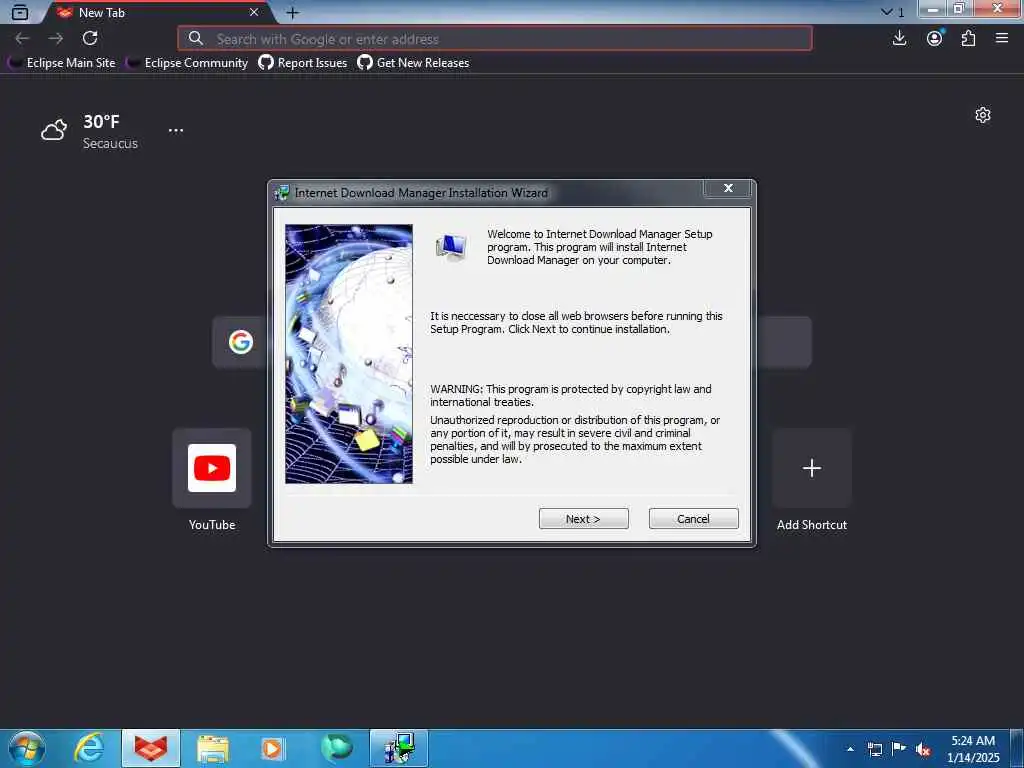
Task: Open the browser downloads panel
Action: (899, 39)
